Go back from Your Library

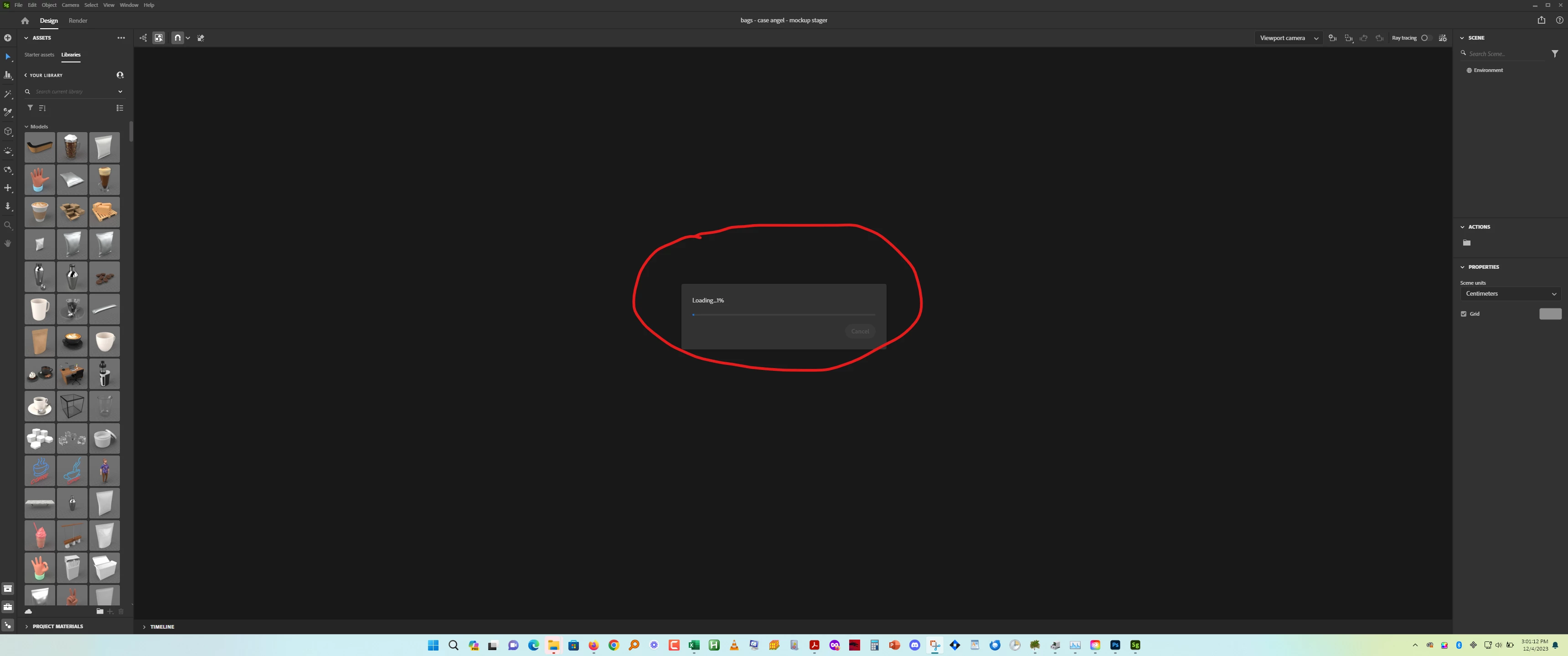click(26, 75)
